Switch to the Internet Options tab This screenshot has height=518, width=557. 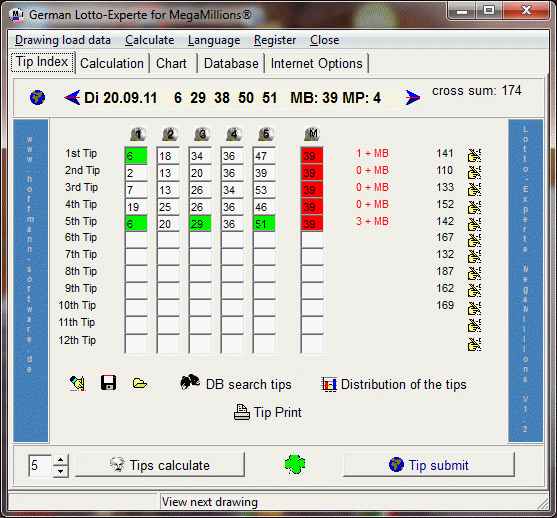pos(317,64)
